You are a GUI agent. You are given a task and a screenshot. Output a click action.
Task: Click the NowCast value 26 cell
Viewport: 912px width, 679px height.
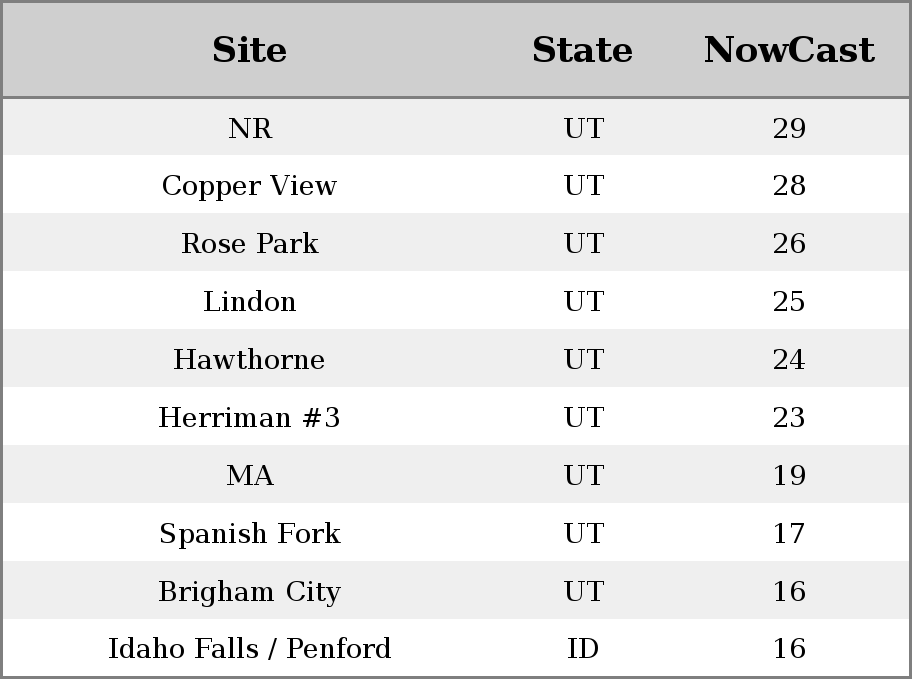coord(789,244)
